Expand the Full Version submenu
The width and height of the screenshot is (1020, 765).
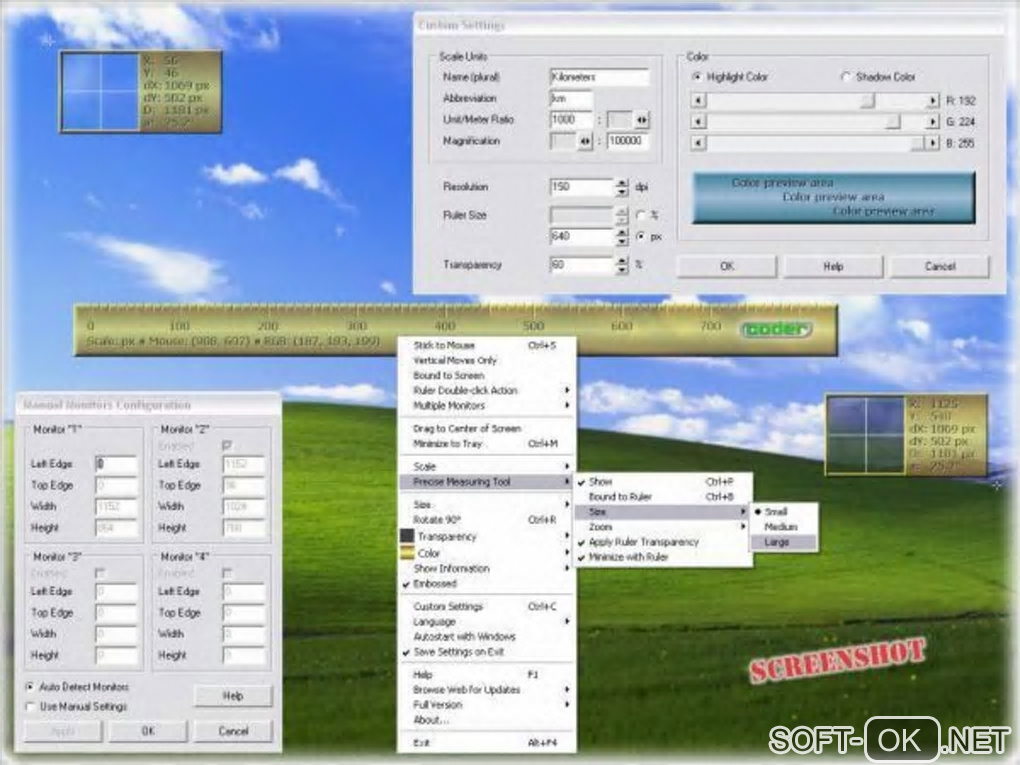tap(487, 705)
